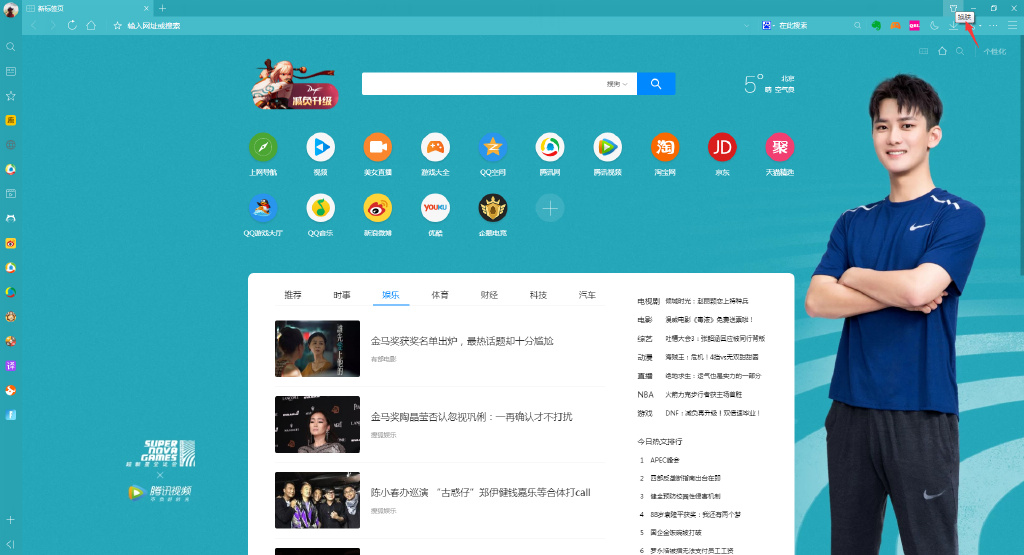Click sidebar game controller icon

tap(10, 219)
